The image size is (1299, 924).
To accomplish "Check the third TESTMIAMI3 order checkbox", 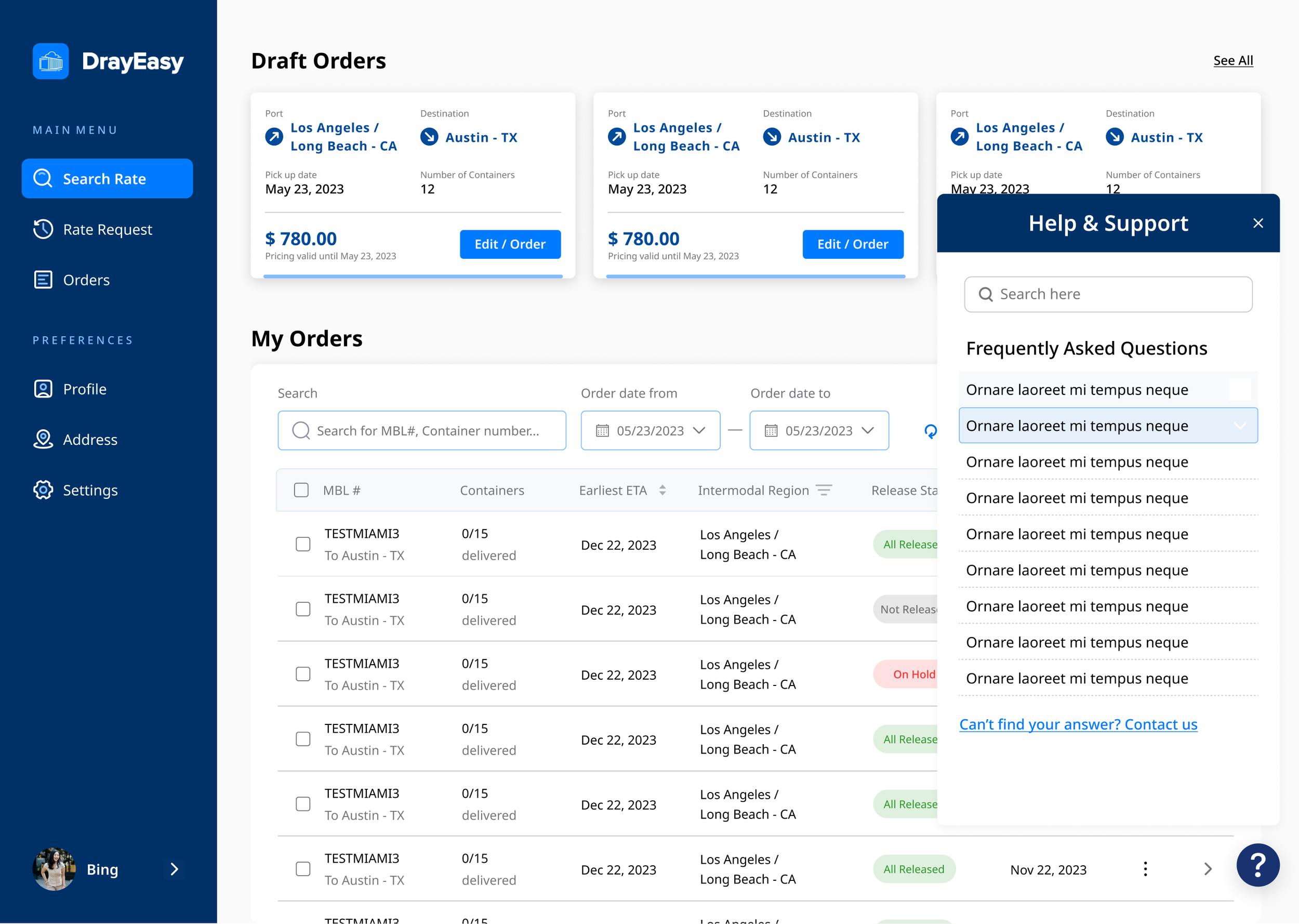I will point(303,674).
